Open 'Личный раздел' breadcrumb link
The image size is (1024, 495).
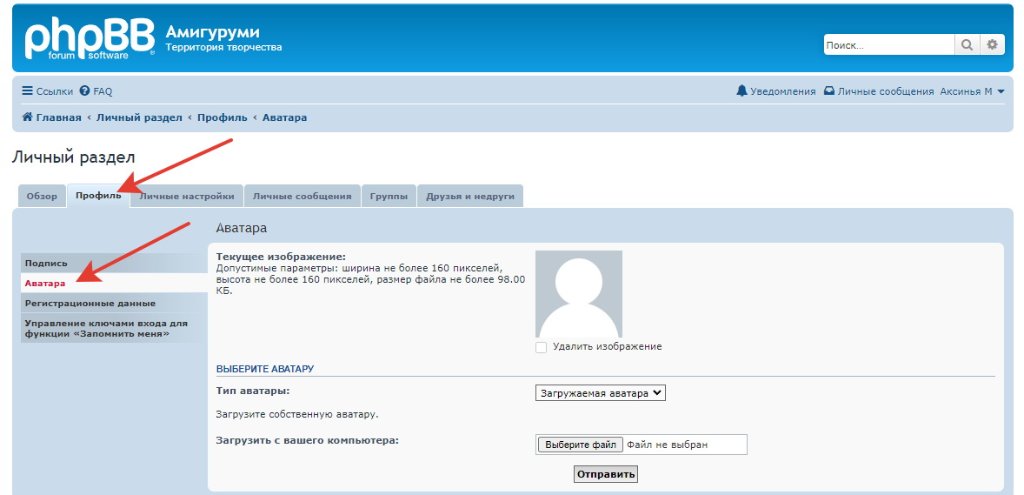coord(139,118)
